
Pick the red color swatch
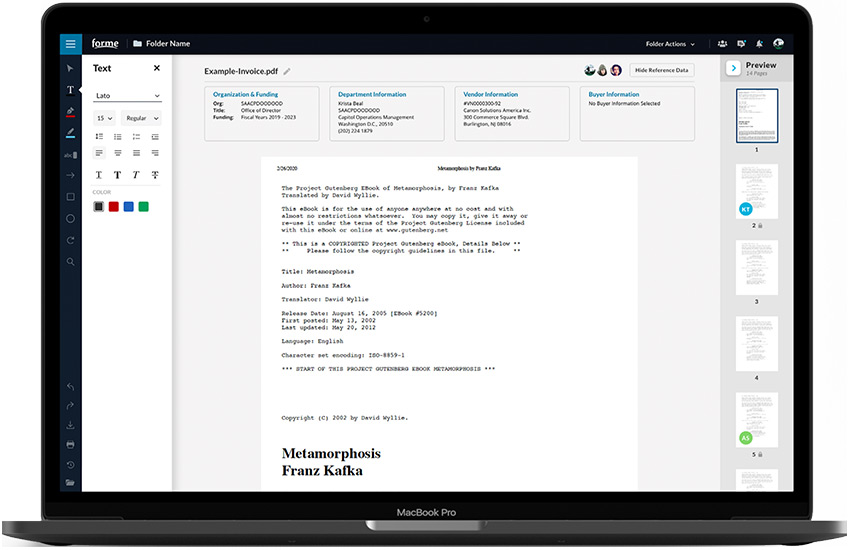tap(114, 207)
